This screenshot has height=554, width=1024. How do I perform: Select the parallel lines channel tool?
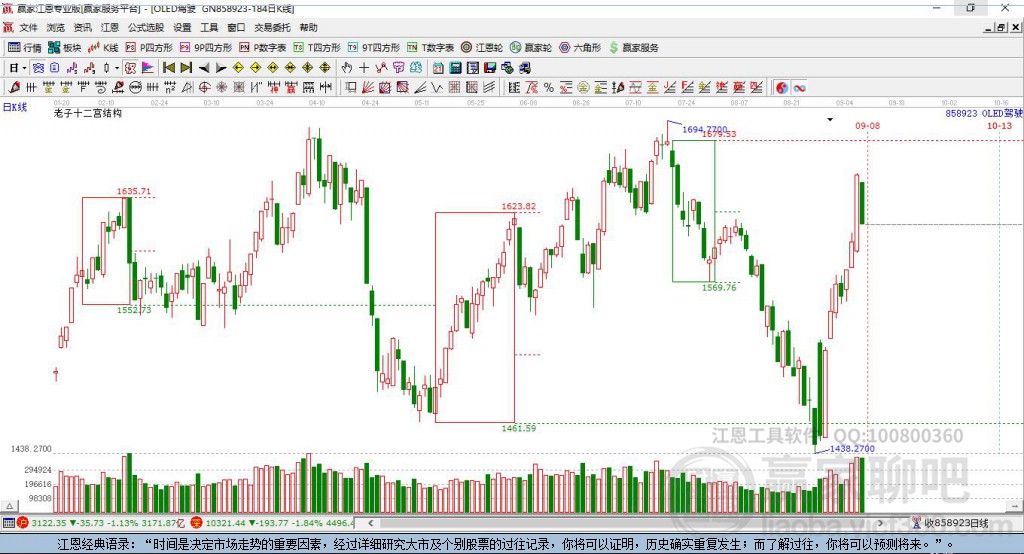[x=490, y=87]
